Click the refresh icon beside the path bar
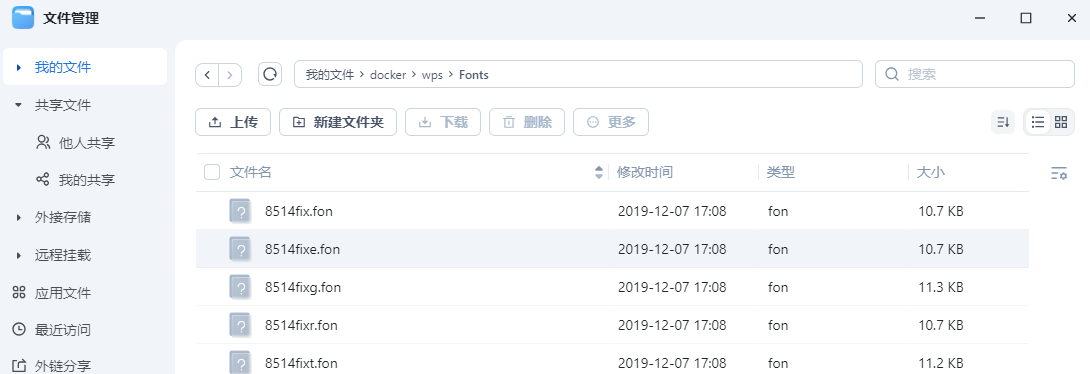 (x=270, y=74)
